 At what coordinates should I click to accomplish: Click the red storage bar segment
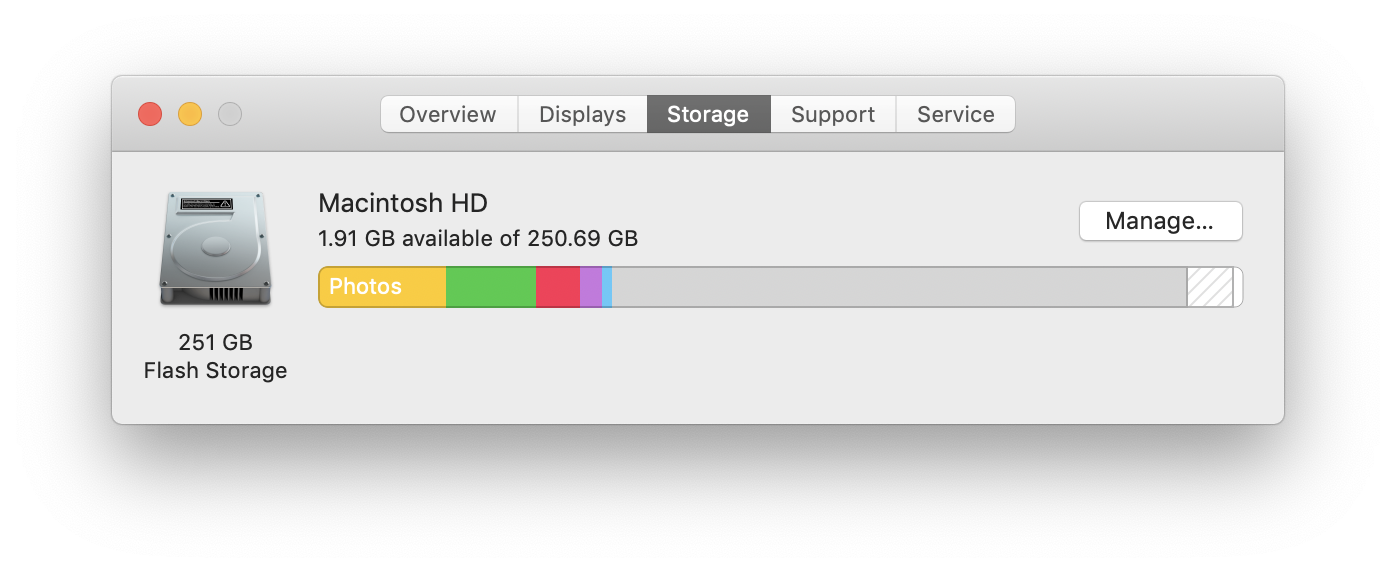click(x=558, y=287)
